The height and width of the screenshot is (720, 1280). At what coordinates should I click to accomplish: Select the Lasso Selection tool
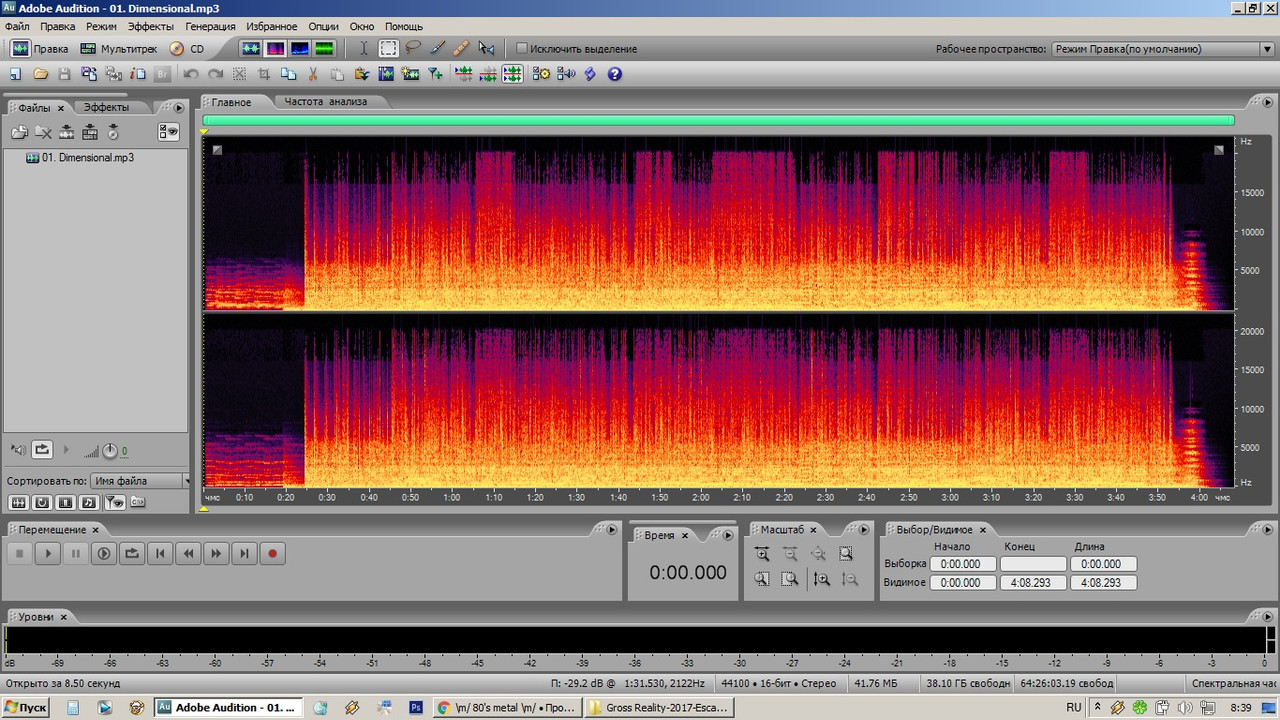[x=413, y=48]
